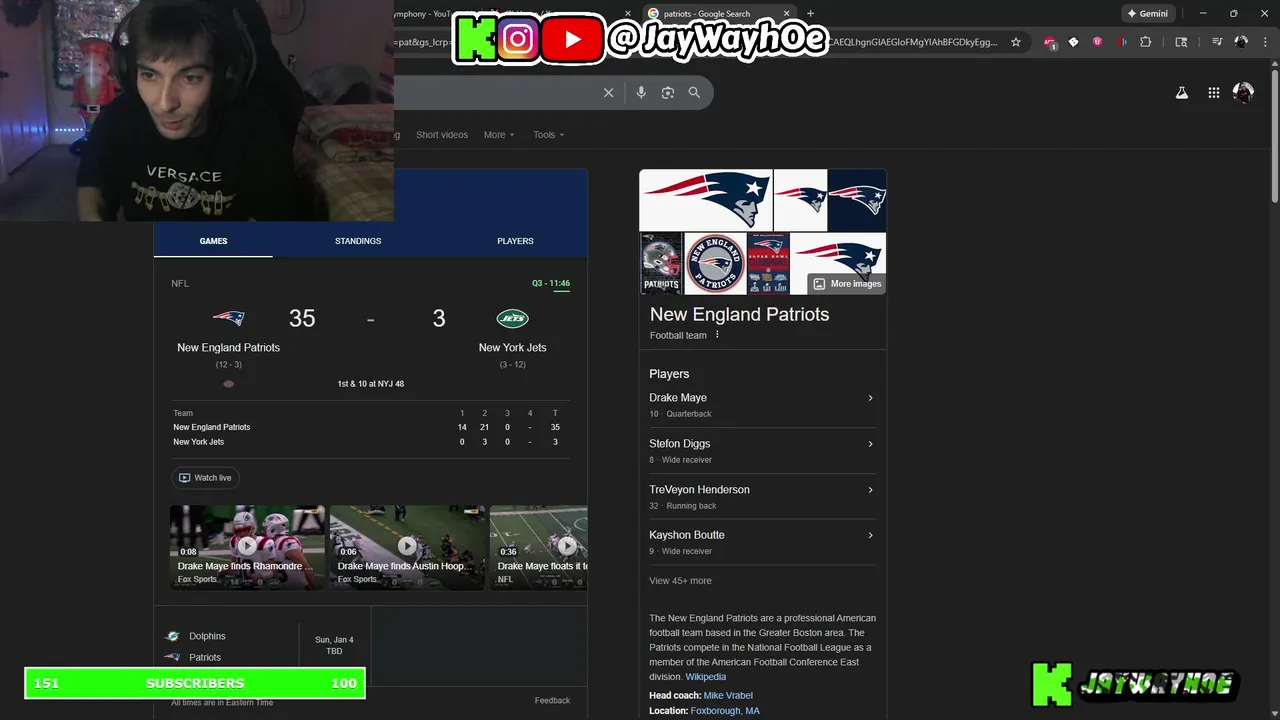The height and width of the screenshot is (720, 1280).
Task: Open the Google apps grid
Action: pyautogui.click(x=1213, y=92)
